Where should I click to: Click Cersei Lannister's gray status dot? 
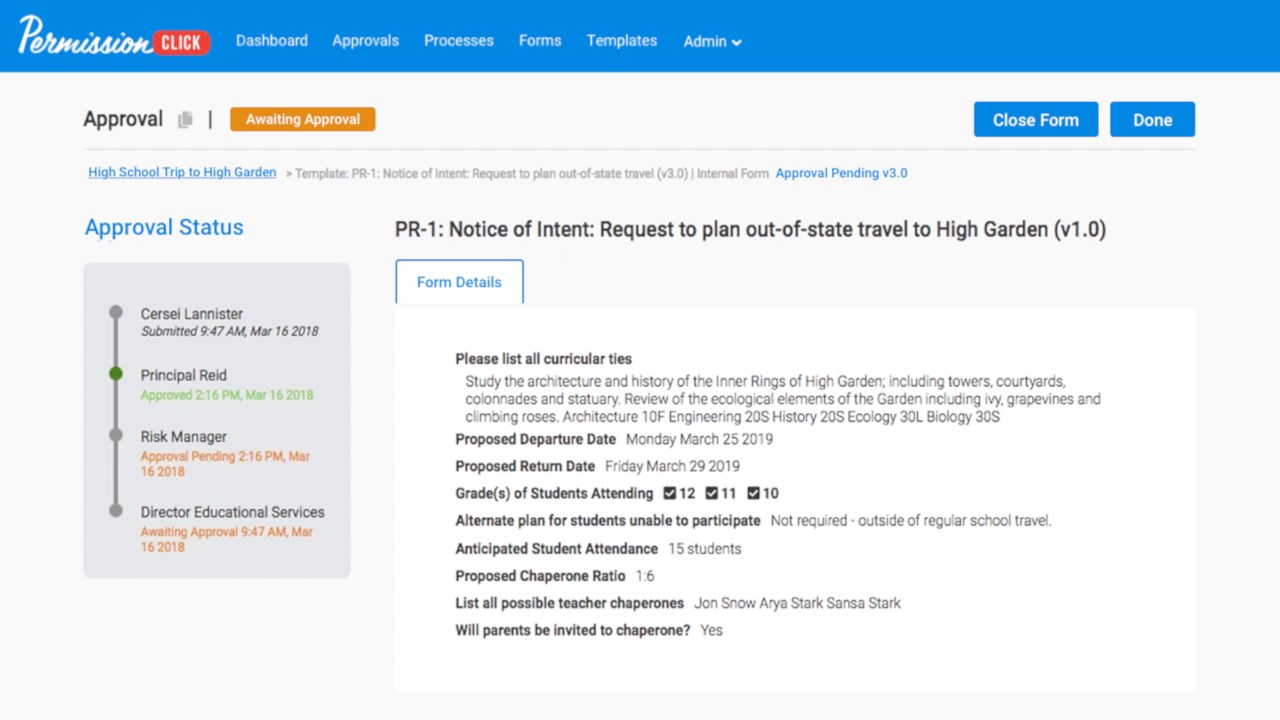point(116,313)
